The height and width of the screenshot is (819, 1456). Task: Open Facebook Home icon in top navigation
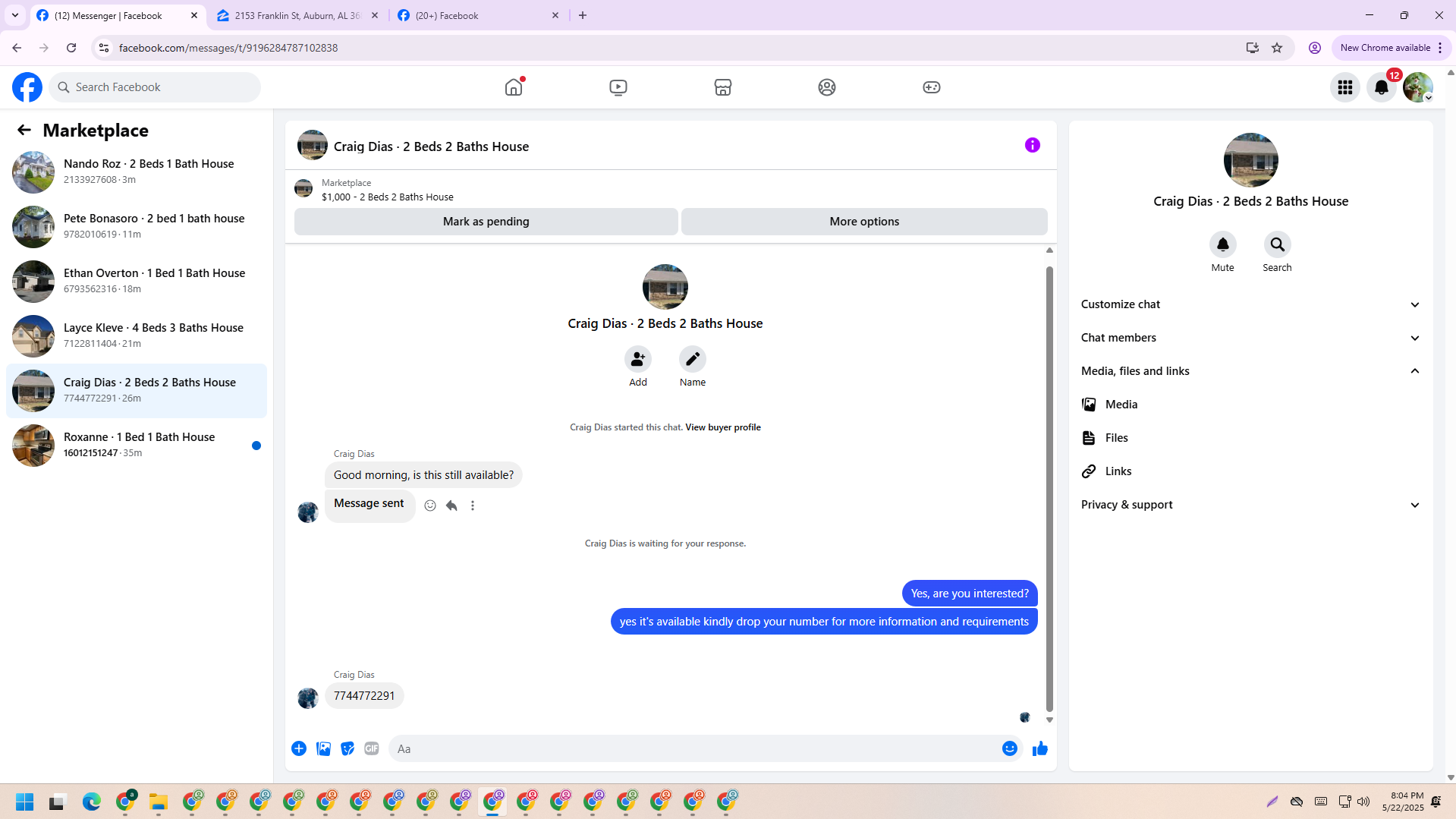(x=514, y=87)
